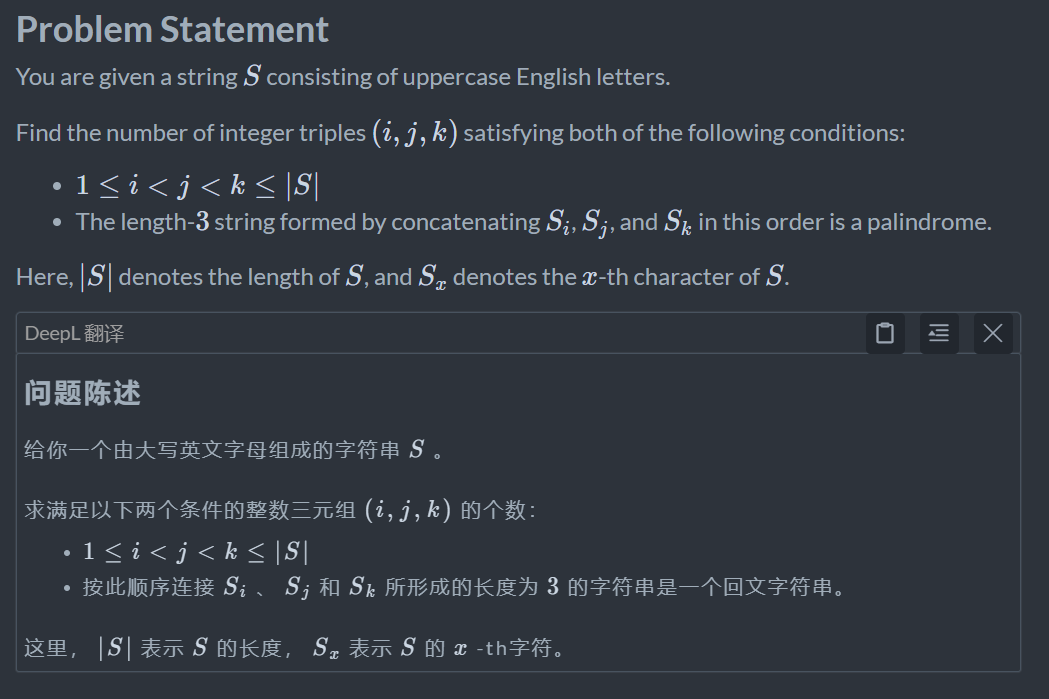This screenshot has height=699, width=1049.
Task: Select the inequality bullet in the Chinese translation
Action: pos(195,552)
